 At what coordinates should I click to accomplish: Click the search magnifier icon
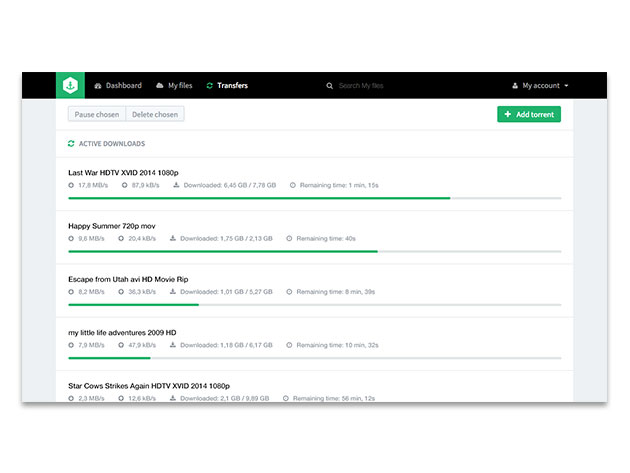(329, 86)
